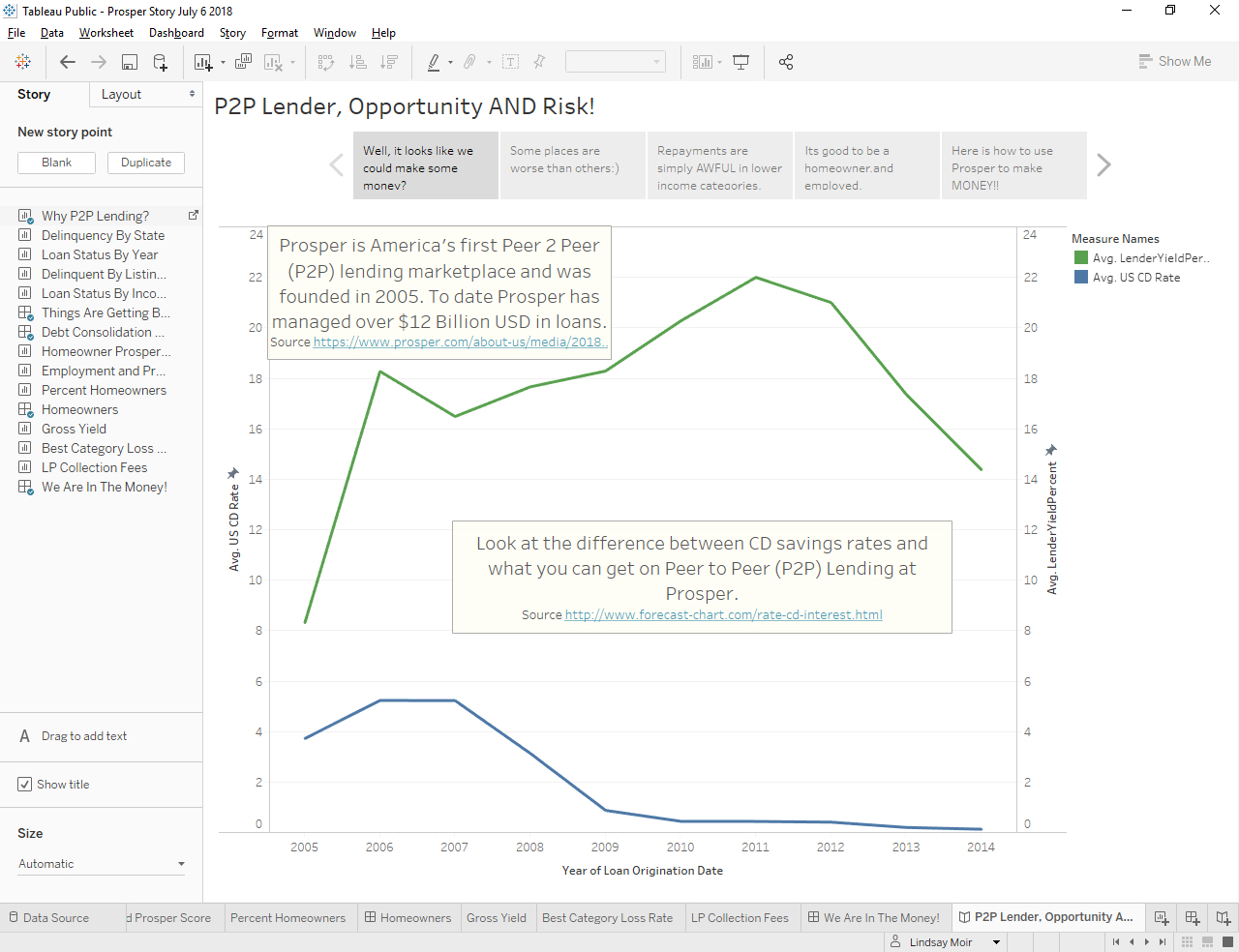1239x952 pixels.
Task: Go to sheet icon next to Why P2P Lending
Action: [193, 216]
